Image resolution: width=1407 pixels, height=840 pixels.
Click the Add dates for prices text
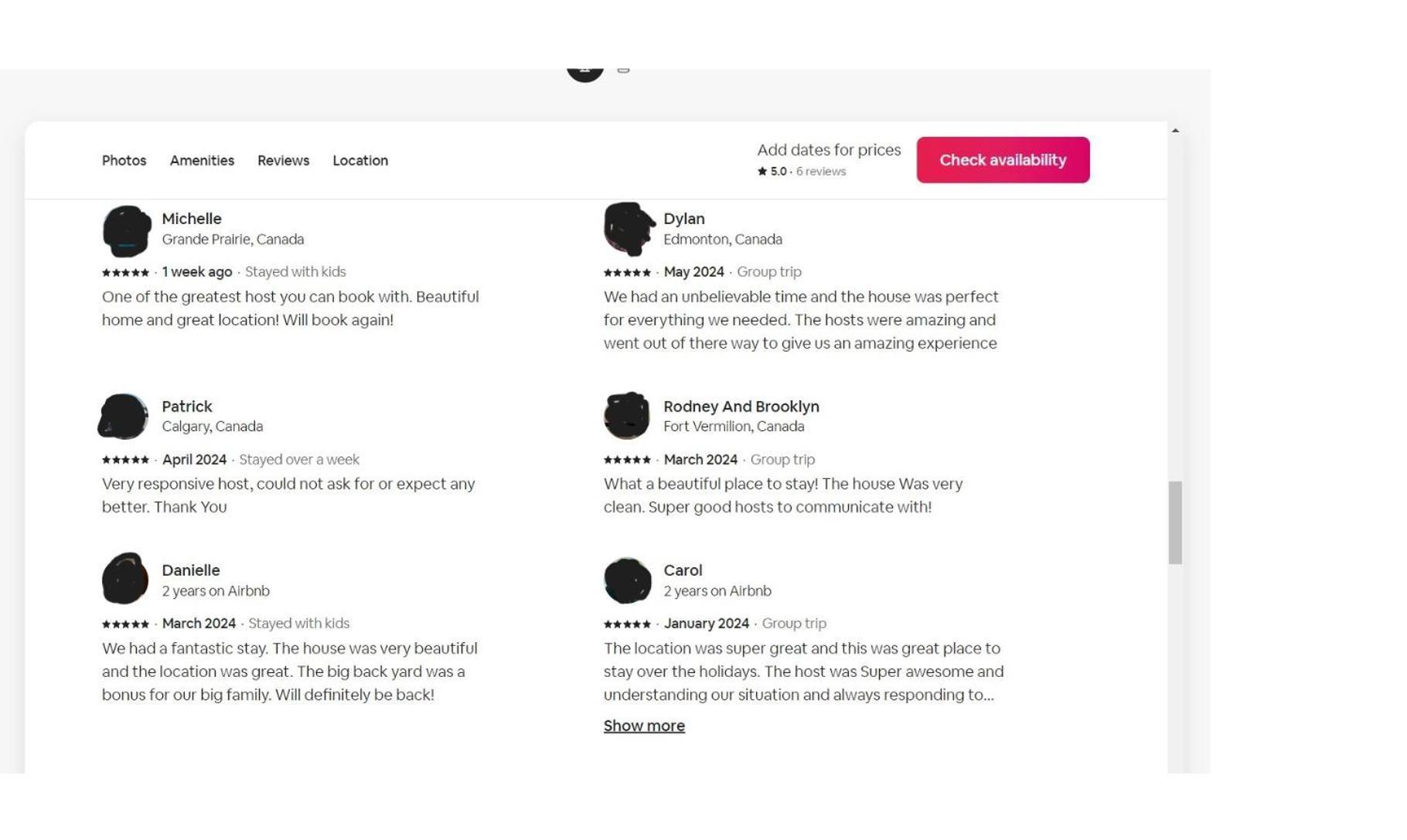(x=829, y=150)
